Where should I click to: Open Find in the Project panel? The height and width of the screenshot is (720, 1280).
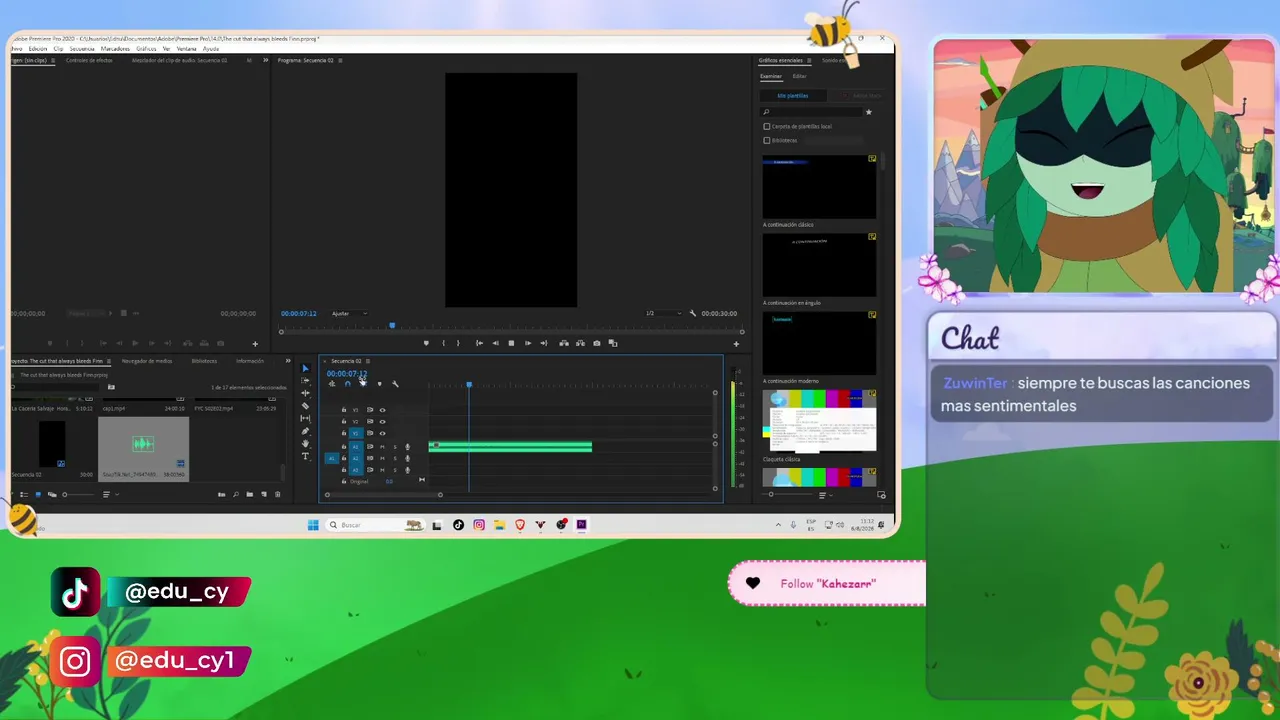(236, 494)
